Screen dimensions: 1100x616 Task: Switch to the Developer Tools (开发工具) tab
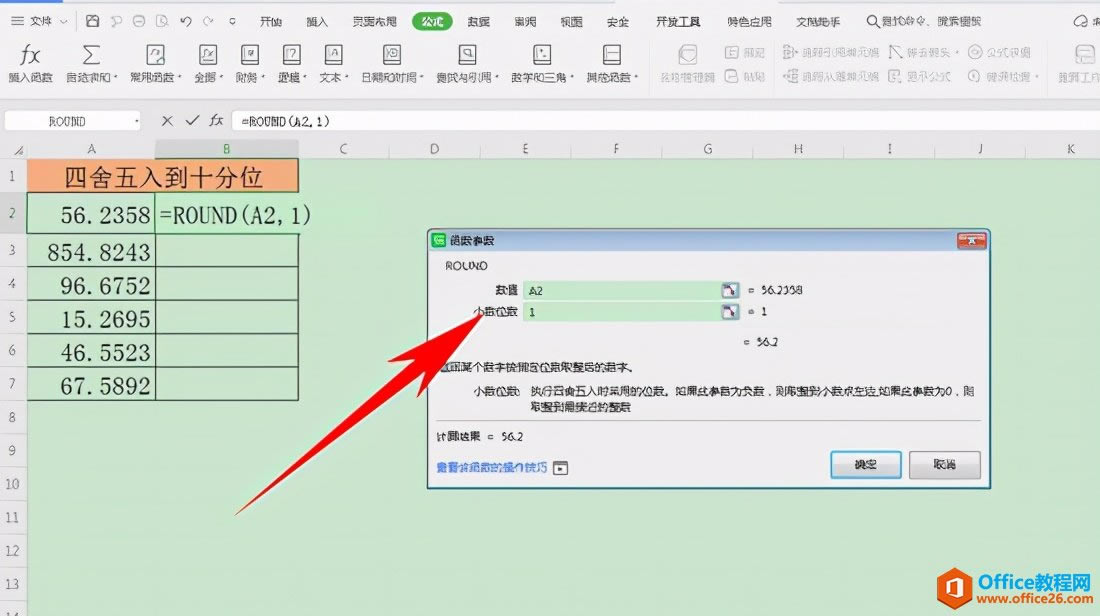(x=678, y=22)
